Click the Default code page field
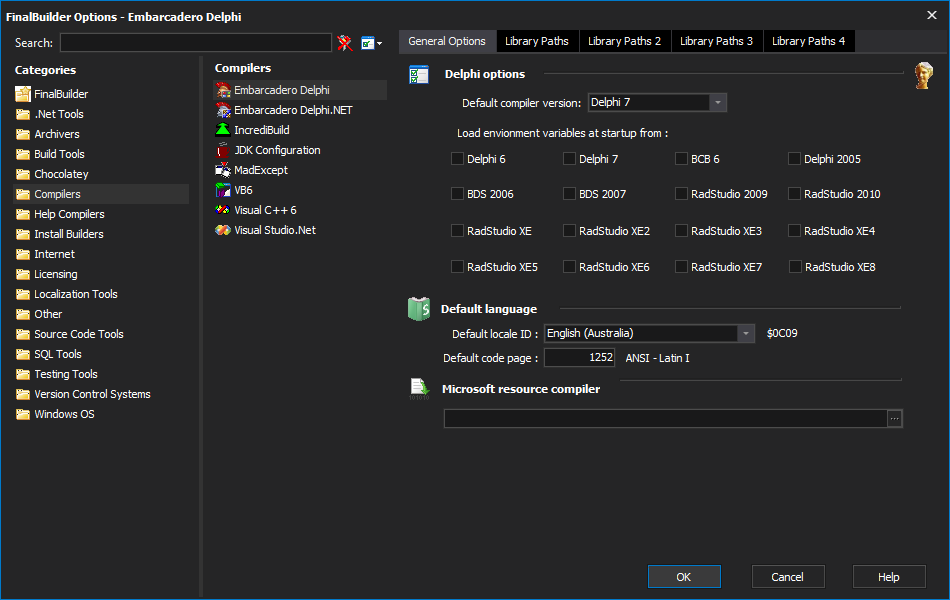This screenshot has height=600, width=950. click(x=580, y=358)
